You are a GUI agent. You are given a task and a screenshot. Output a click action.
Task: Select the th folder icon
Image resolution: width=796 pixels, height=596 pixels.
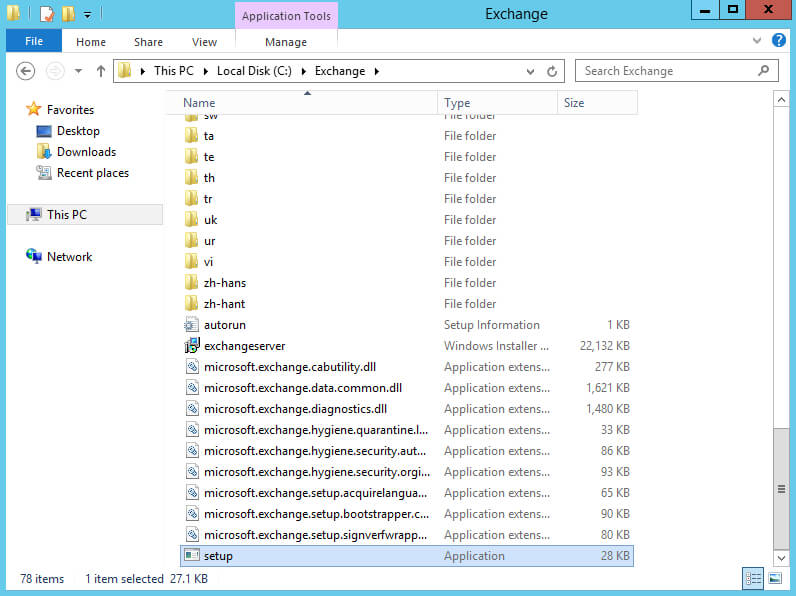coord(191,178)
